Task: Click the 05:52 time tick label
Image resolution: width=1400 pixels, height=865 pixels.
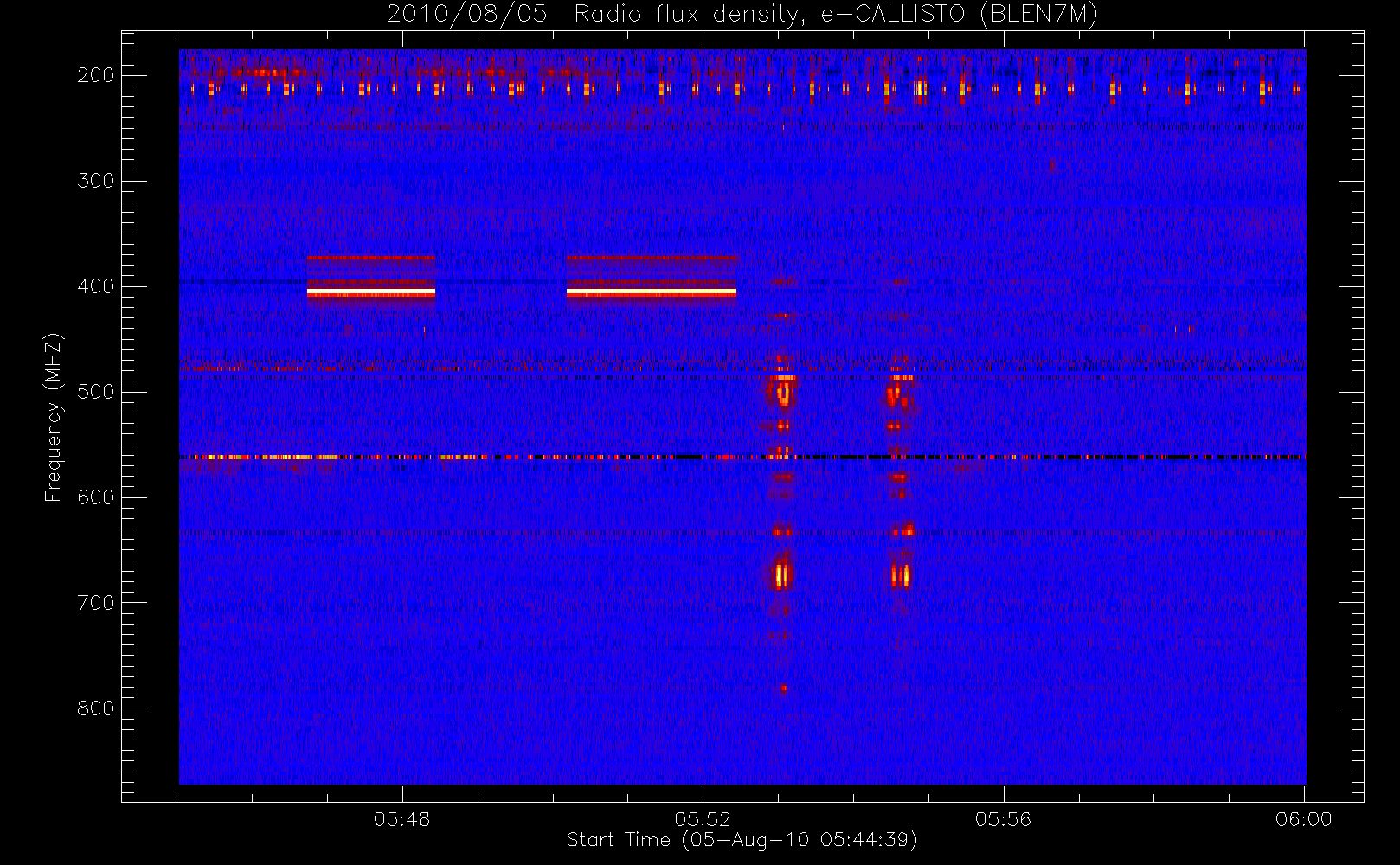Action: coord(703,819)
